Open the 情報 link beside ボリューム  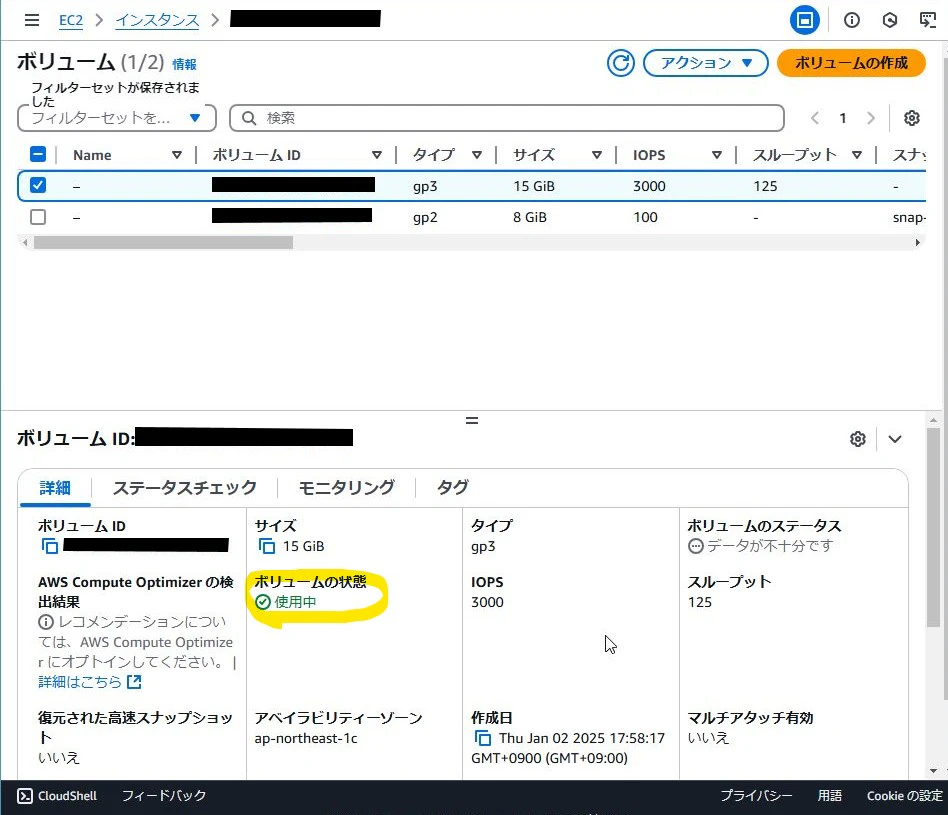184,64
